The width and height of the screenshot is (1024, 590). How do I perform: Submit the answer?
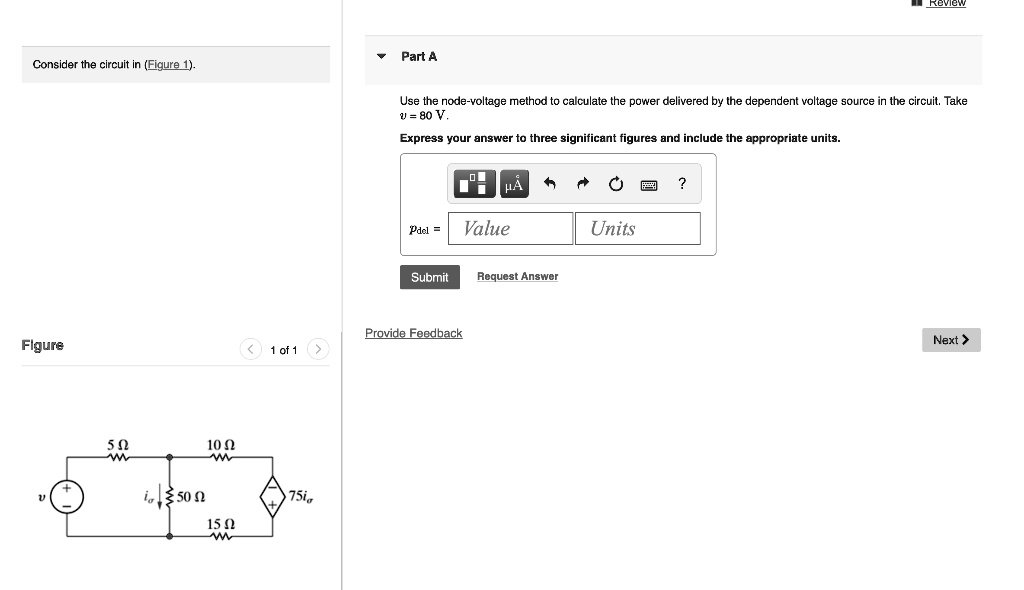pos(430,277)
